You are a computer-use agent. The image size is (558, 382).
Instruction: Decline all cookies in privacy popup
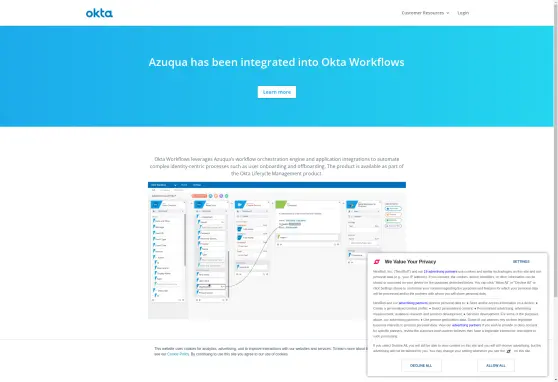421,366
